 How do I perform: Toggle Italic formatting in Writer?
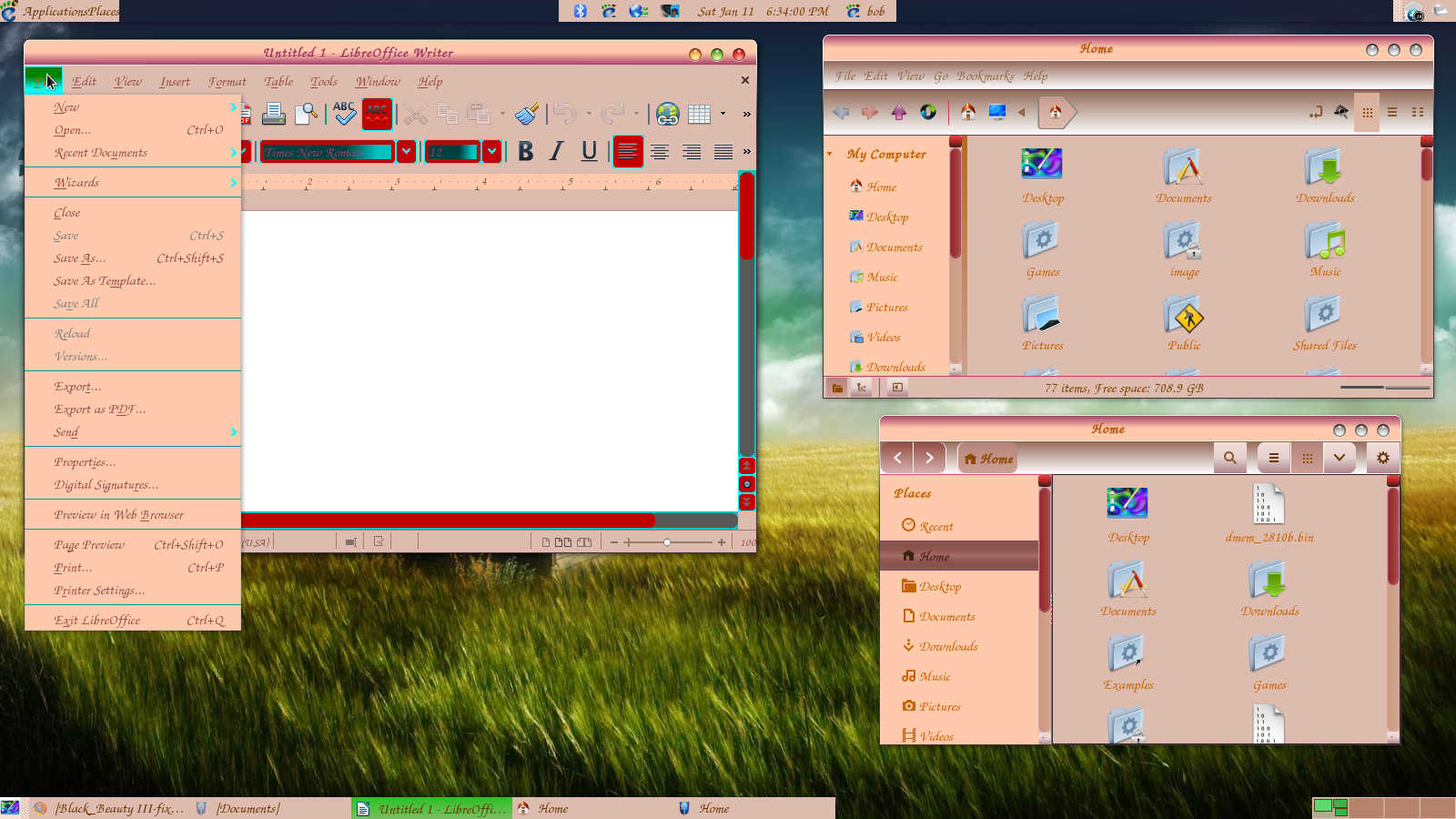557,151
